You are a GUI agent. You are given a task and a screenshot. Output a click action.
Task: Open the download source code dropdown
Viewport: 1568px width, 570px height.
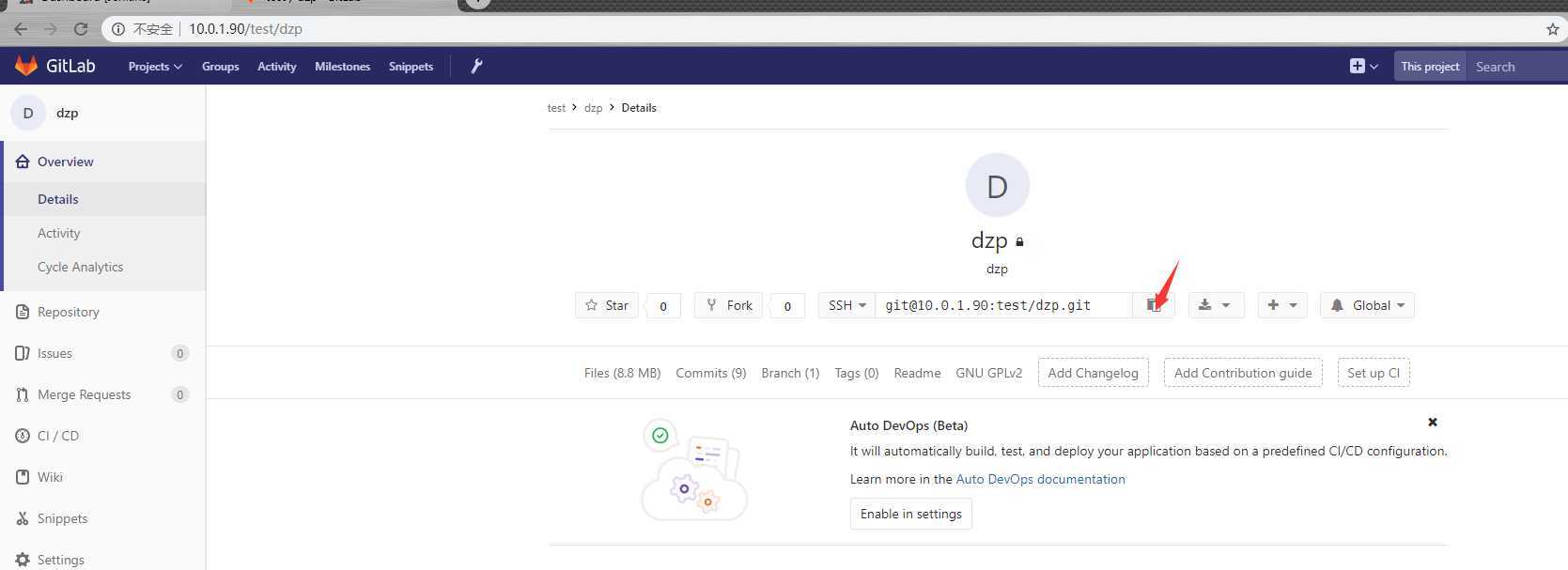[1215, 305]
